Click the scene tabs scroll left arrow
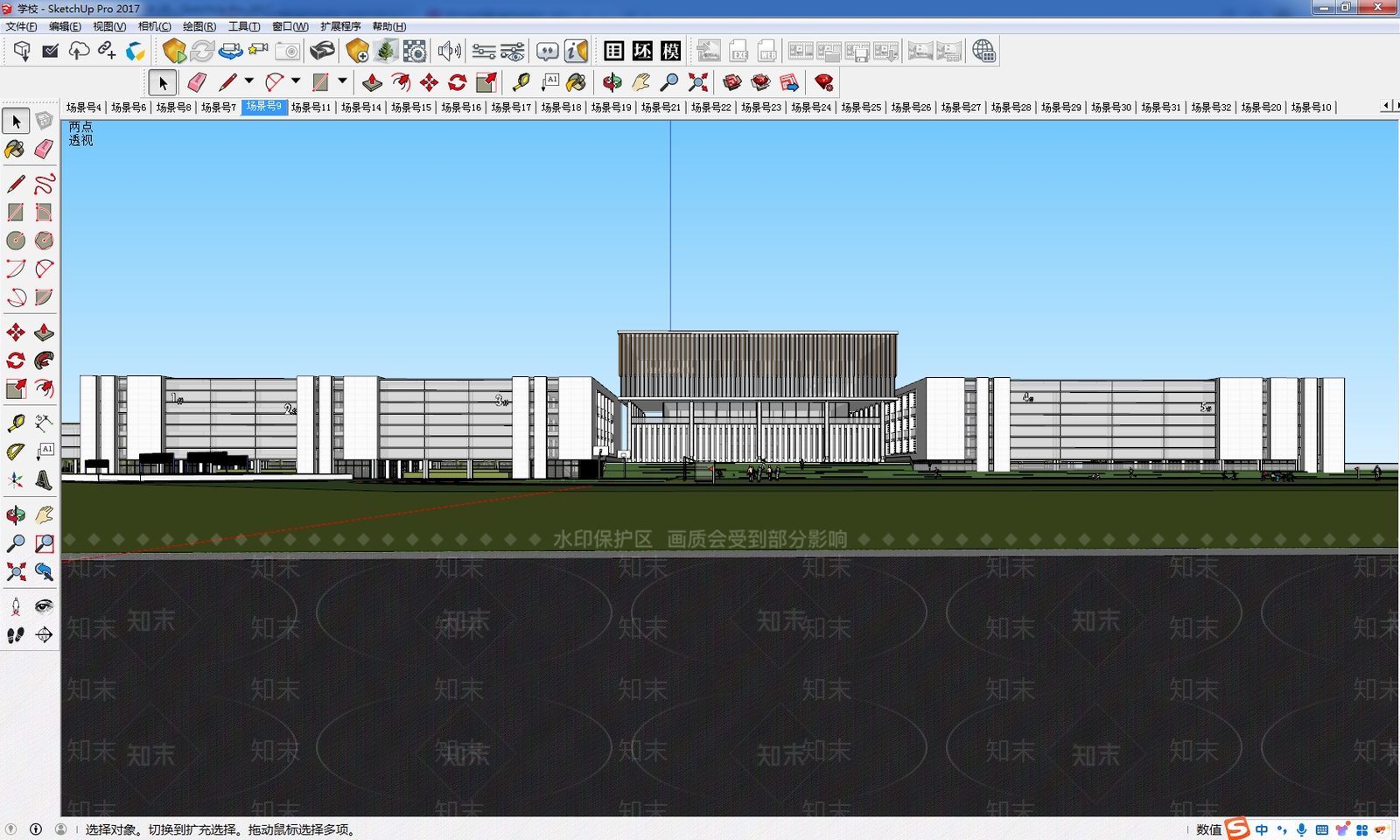This screenshot has height=840, width=1400. click(x=1386, y=106)
